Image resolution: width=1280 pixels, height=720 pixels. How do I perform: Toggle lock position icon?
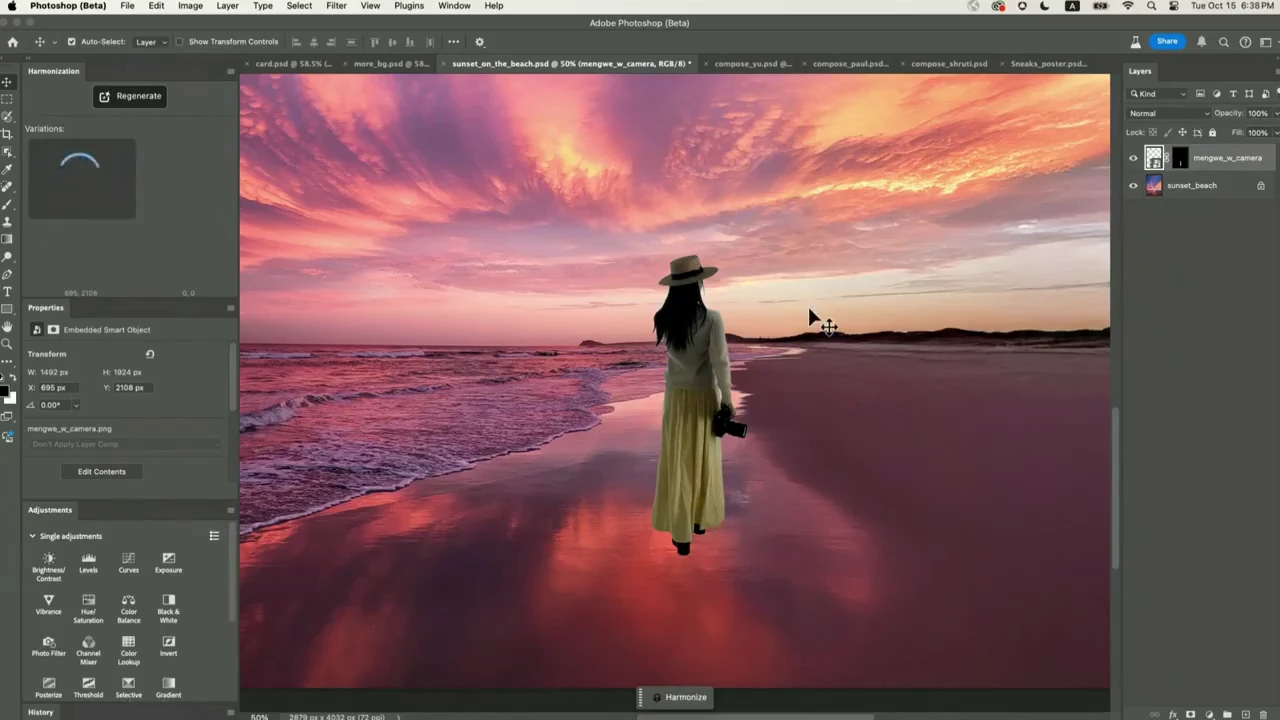1182,132
